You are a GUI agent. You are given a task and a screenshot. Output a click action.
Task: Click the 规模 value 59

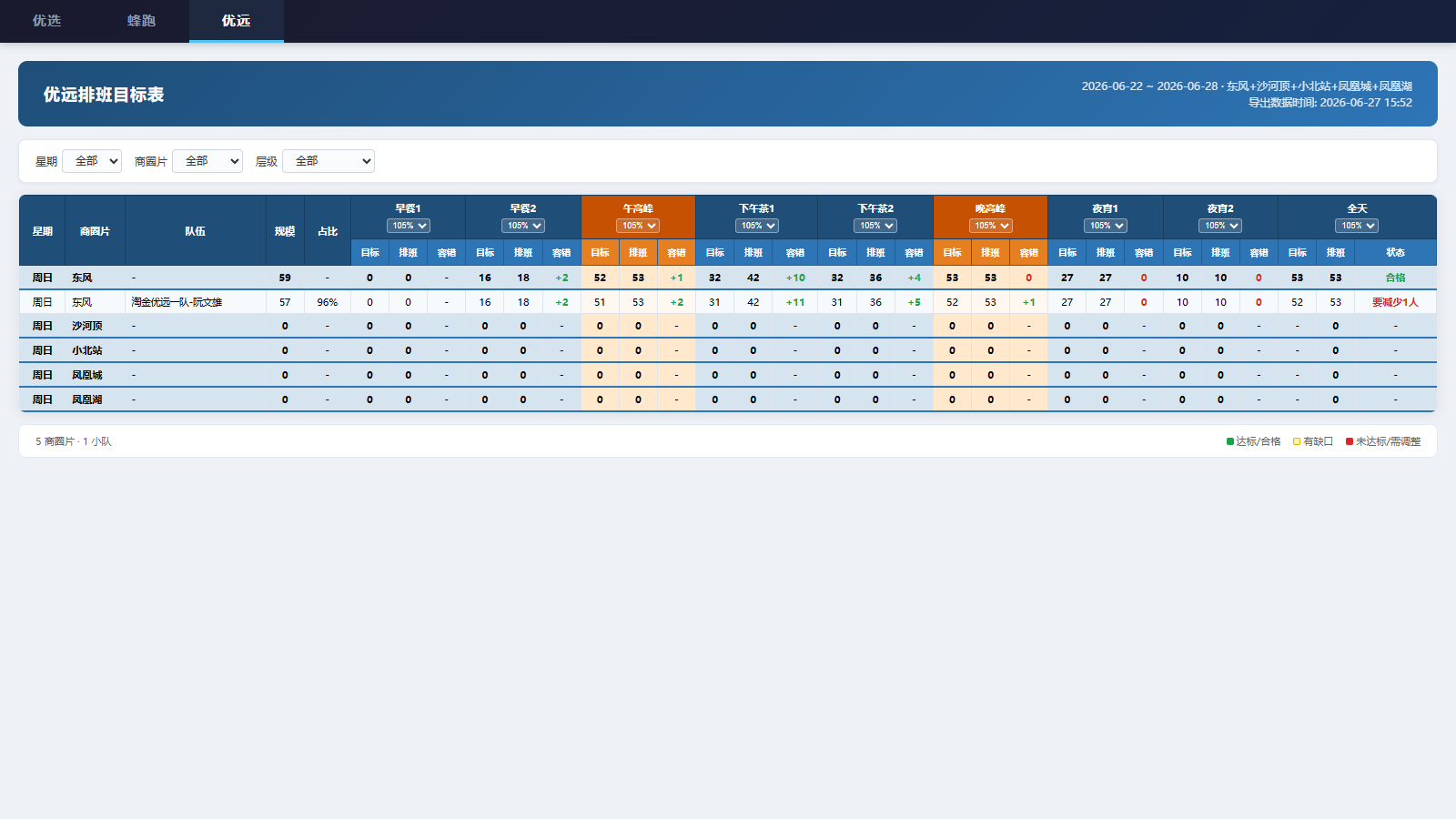(285, 278)
